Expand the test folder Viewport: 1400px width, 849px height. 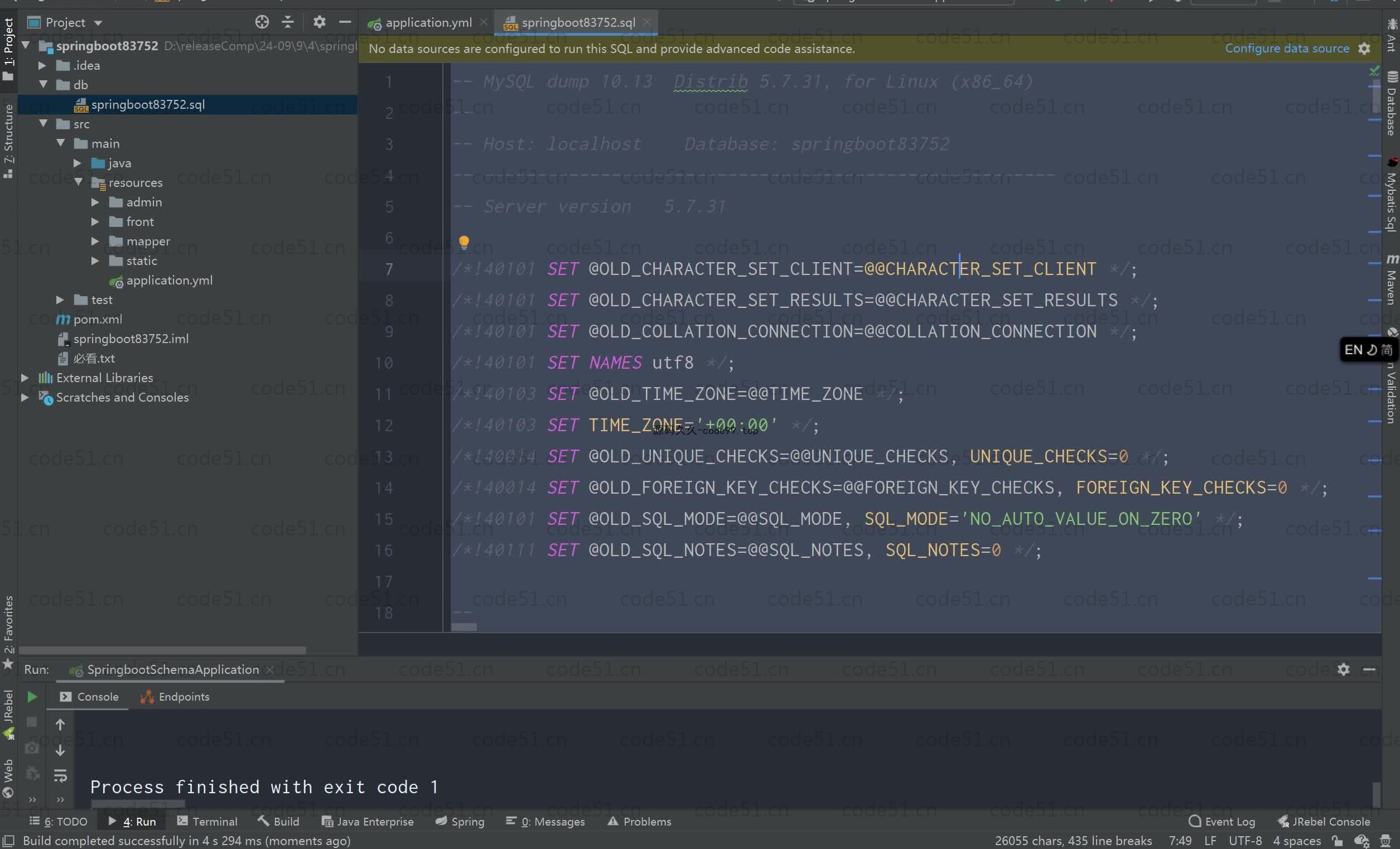pyautogui.click(x=60, y=300)
